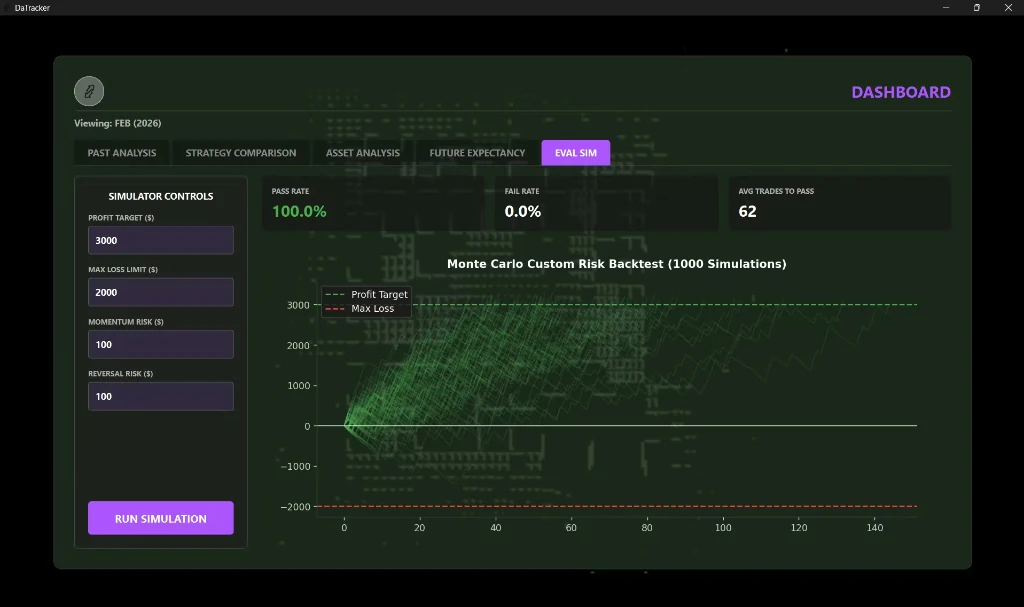Select the Reversal Risk input box
The height and width of the screenshot is (607, 1024).
[160, 396]
